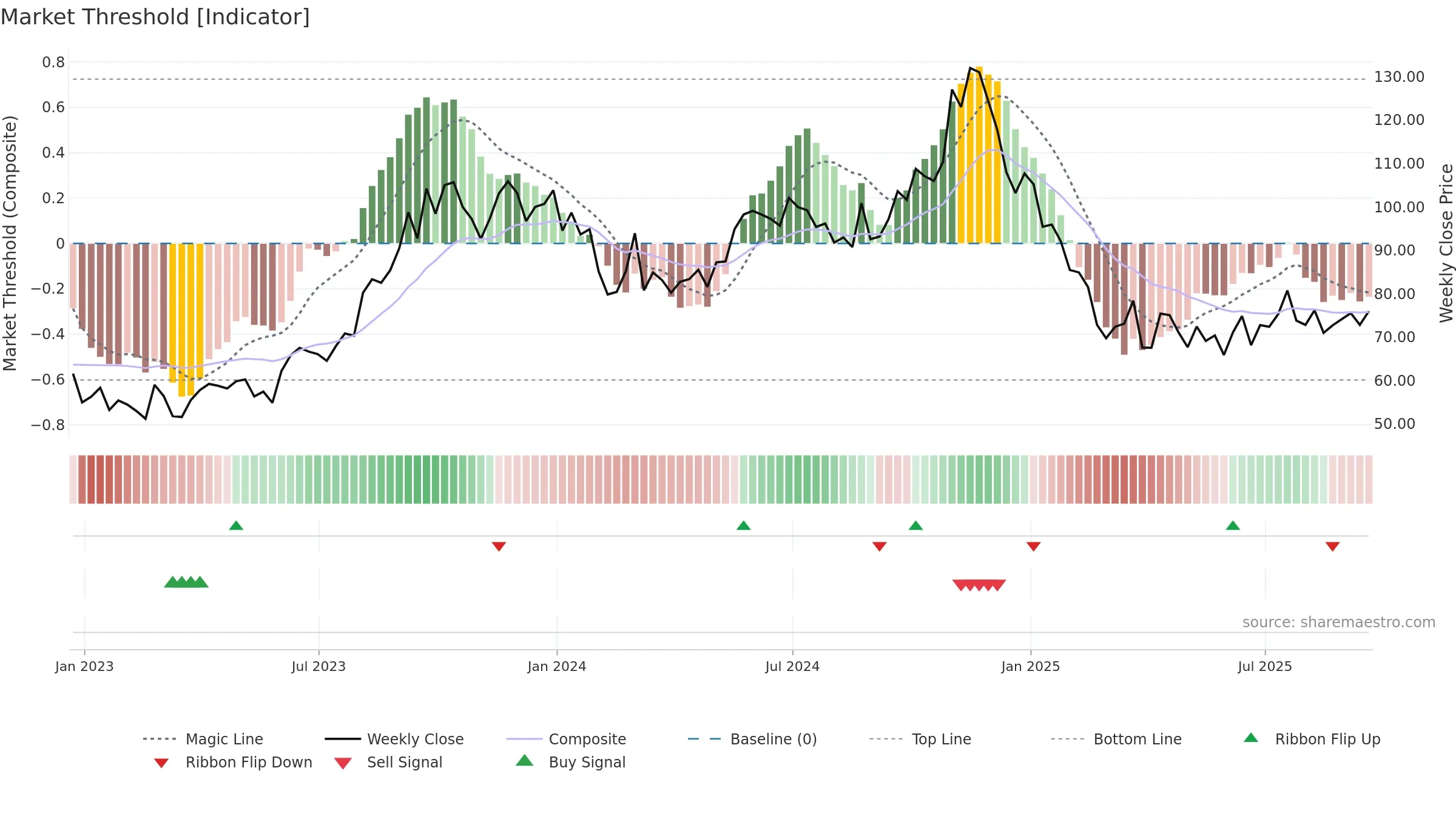Click the chart title Market Threshold [Indicator]
Image resolution: width=1456 pixels, height=819 pixels.
coord(155,17)
